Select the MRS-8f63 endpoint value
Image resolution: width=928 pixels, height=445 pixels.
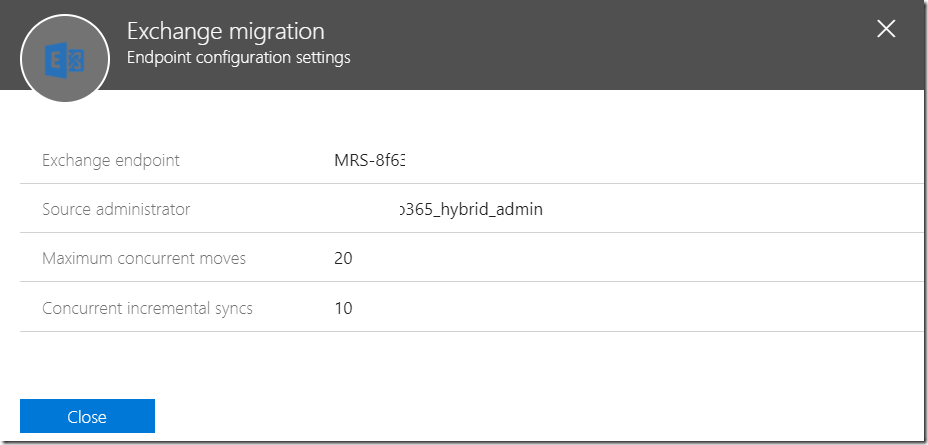point(372,160)
